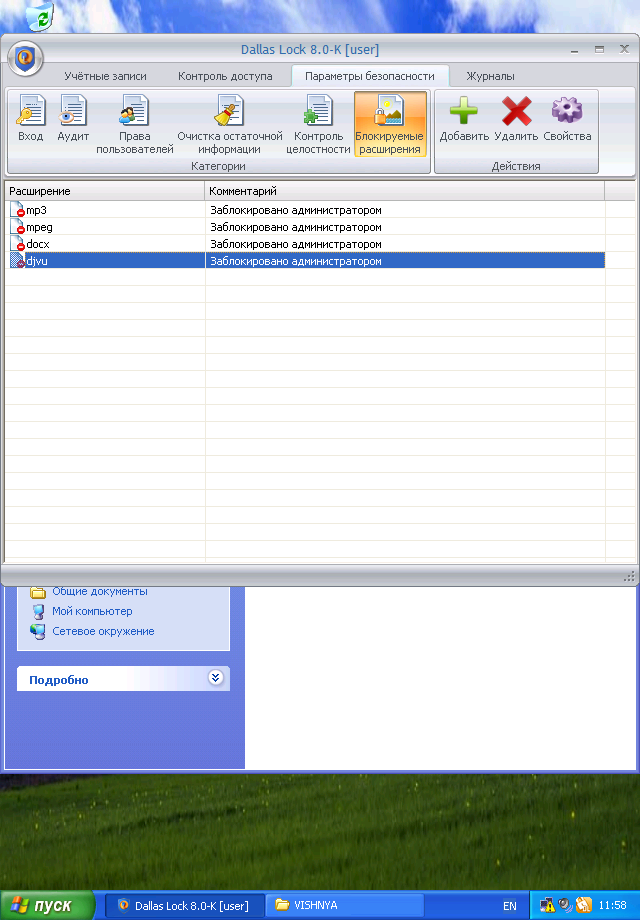Open the Recycle Bin desktop icon

point(40,16)
